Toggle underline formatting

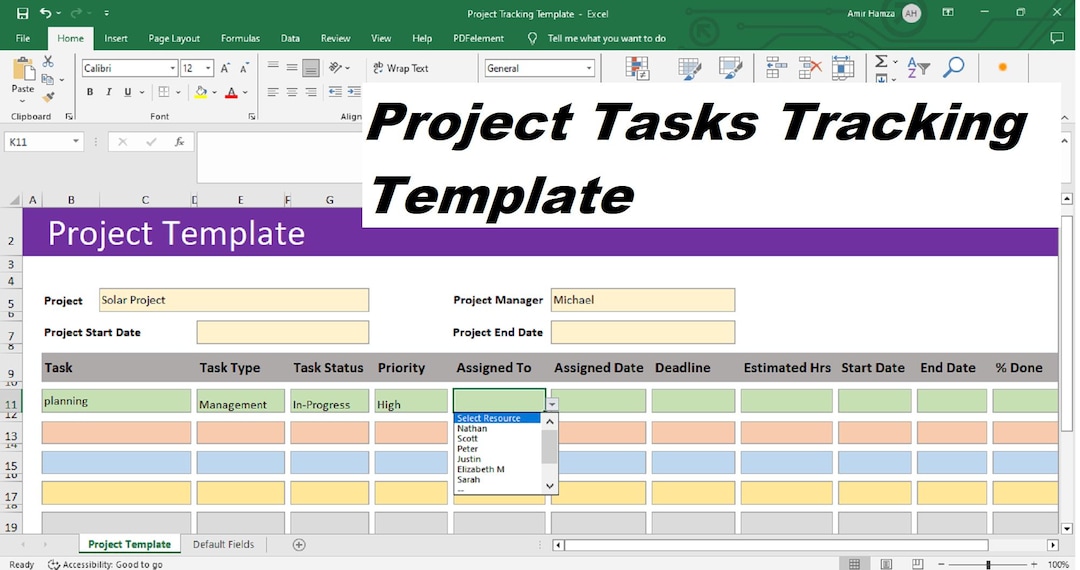[x=127, y=92]
